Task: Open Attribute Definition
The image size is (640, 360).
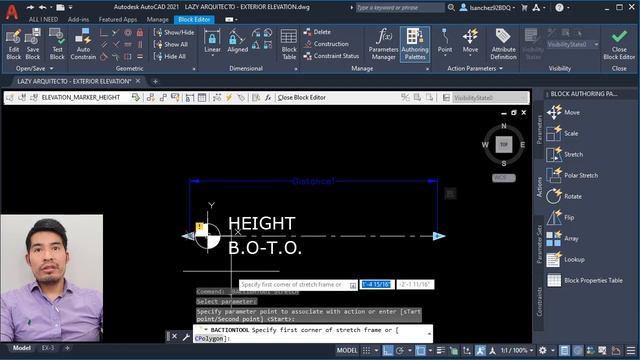Action: point(503,44)
